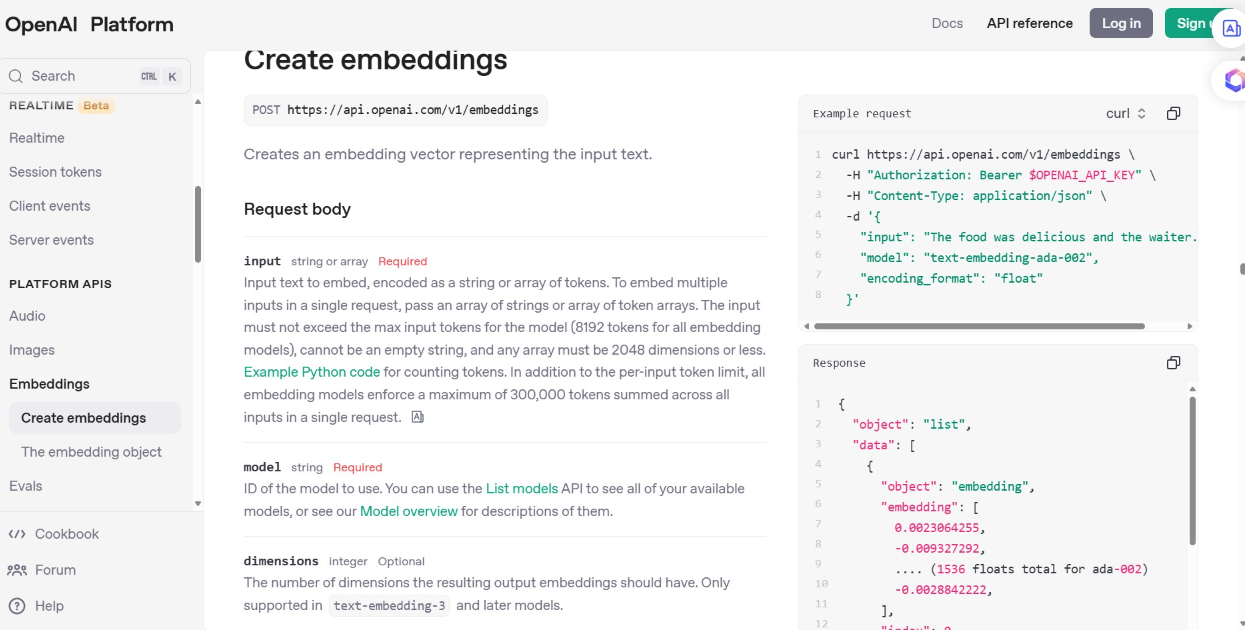Click the Help question mark icon
This screenshot has width=1245, height=630.
pos(17,606)
